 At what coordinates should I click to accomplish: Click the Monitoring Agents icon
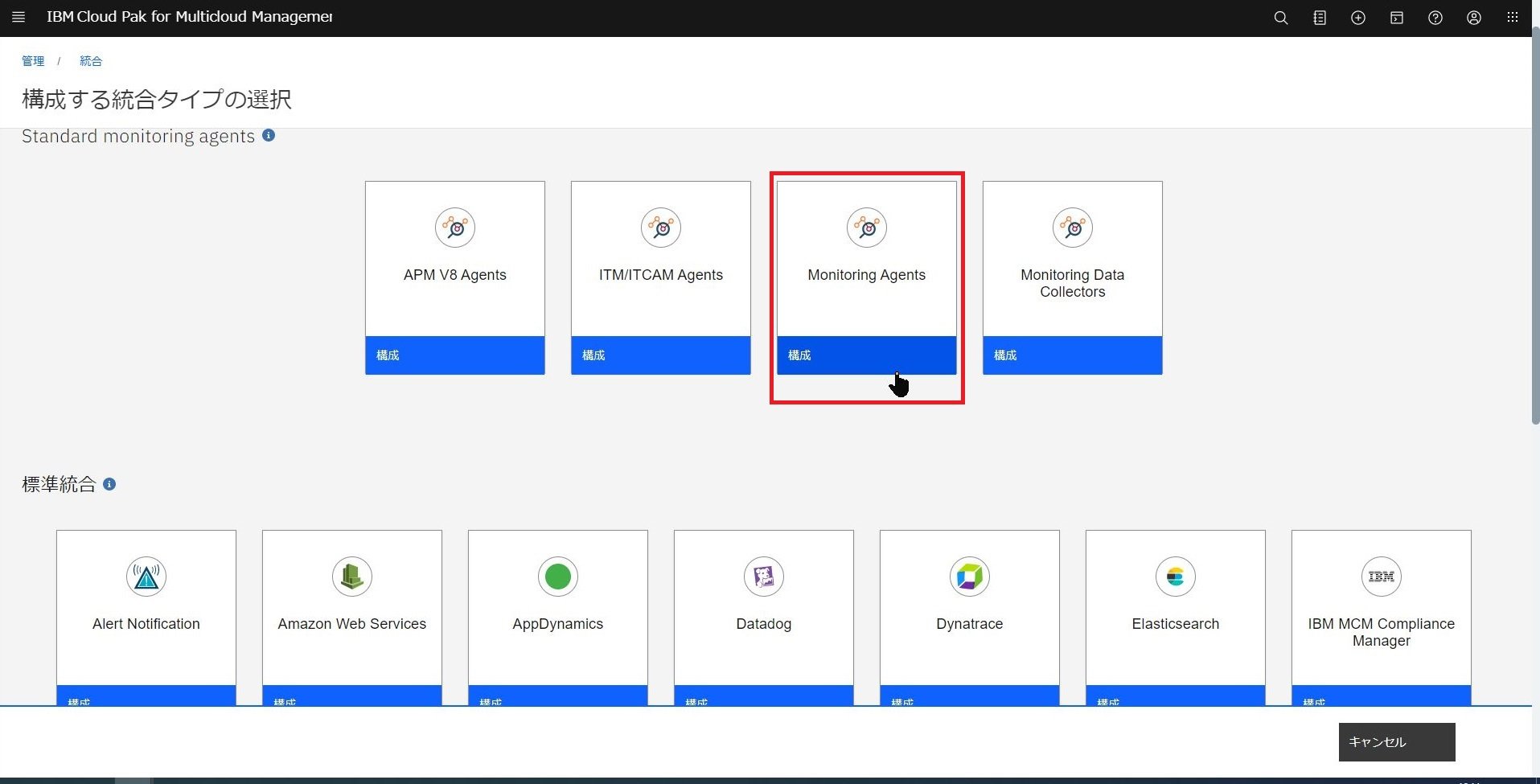(867, 228)
